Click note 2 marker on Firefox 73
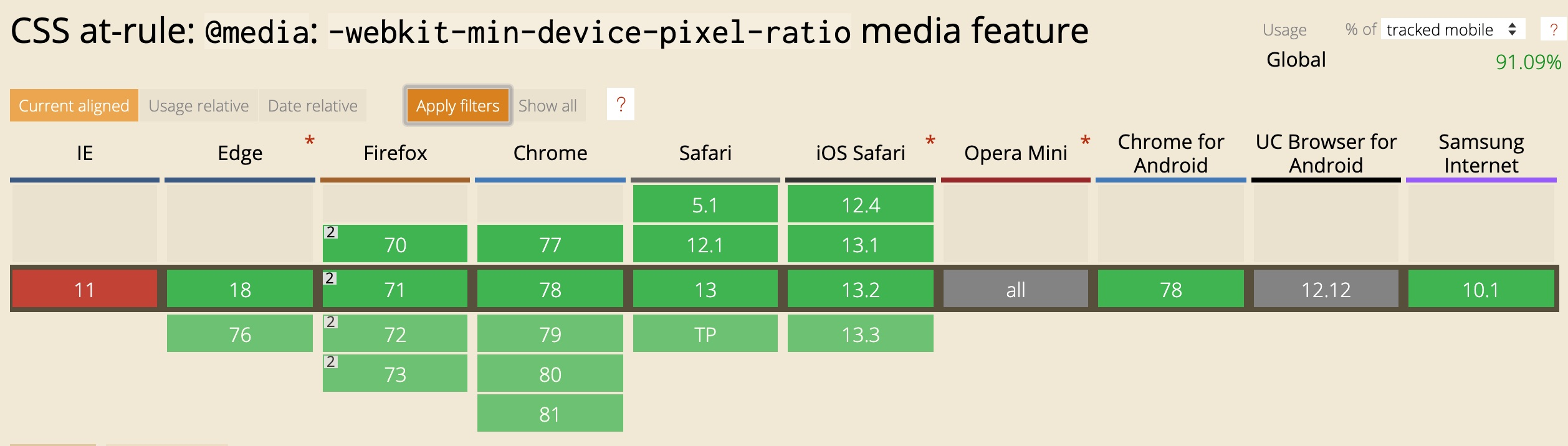Screen dimensions: 1568x446 (331, 362)
